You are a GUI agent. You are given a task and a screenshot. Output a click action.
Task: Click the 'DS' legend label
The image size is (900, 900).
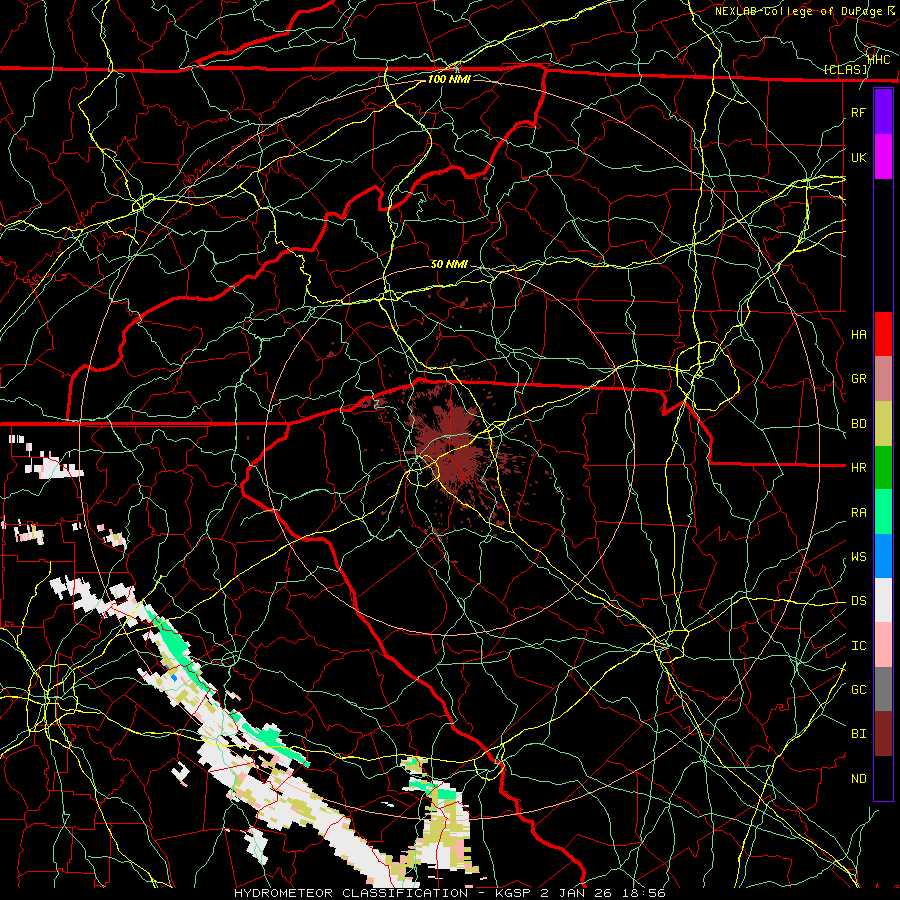[858, 601]
